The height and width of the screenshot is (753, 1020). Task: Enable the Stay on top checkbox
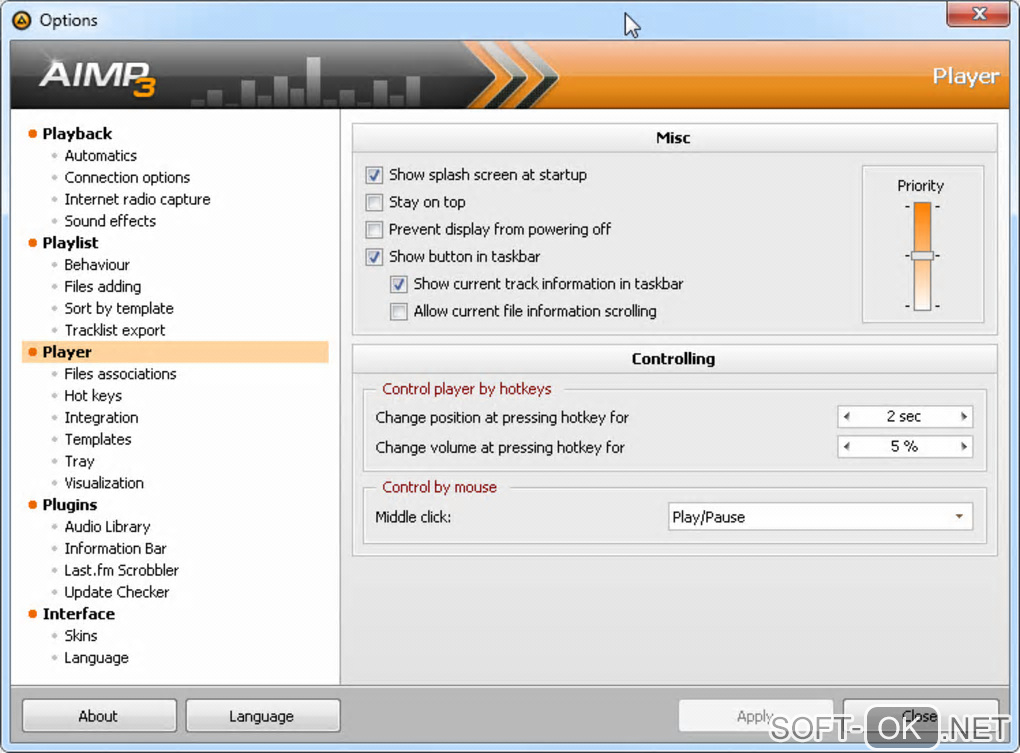[374, 202]
